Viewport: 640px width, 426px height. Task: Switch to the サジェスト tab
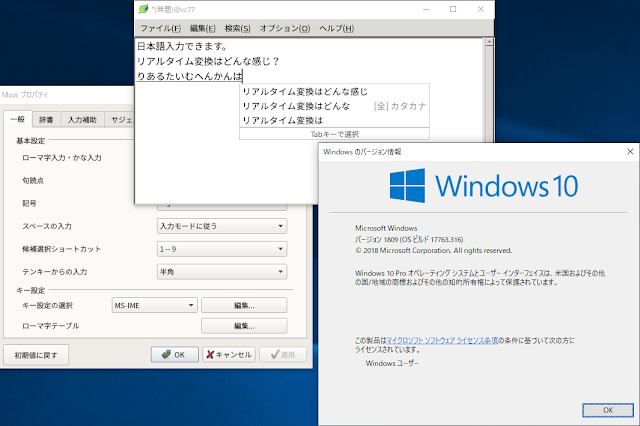(x=120, y=120)
